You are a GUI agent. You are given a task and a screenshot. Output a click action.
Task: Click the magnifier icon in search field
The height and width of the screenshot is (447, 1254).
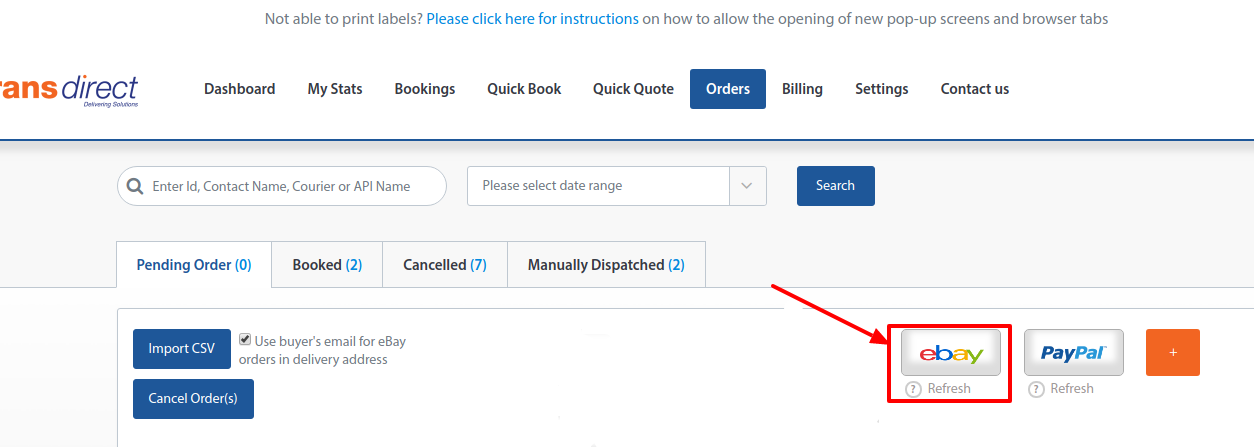tap(134, 186)
